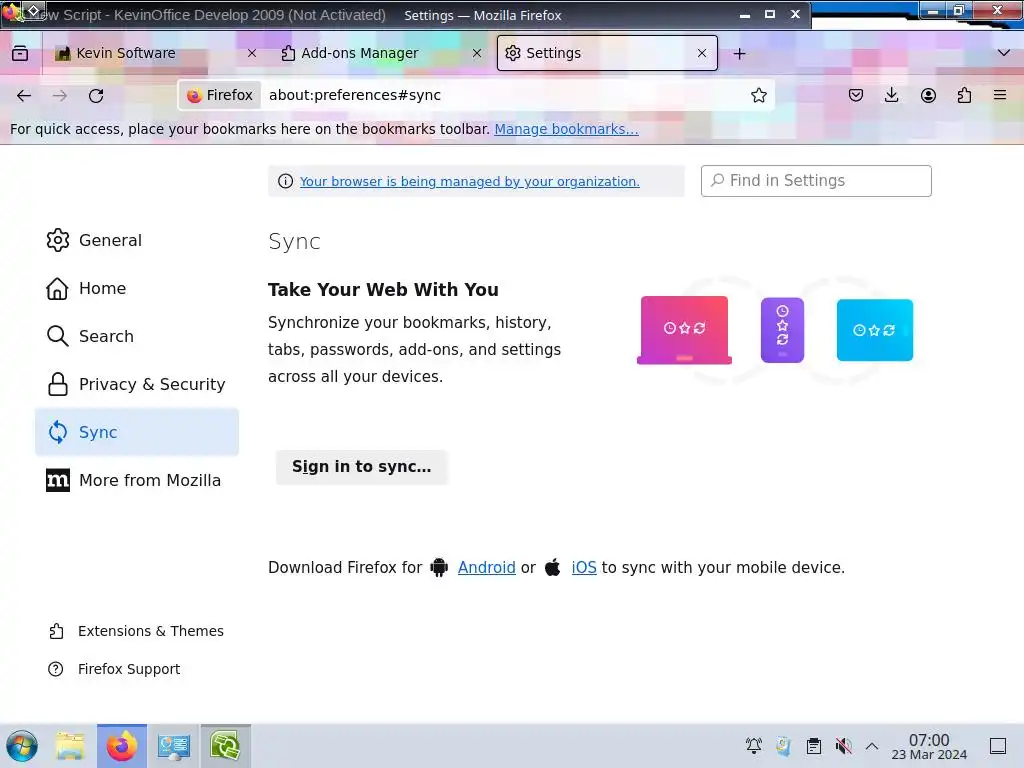Open the application hamburger menu
The width and height of the screenshot is (1024, 768).
tap(1000, 95)
